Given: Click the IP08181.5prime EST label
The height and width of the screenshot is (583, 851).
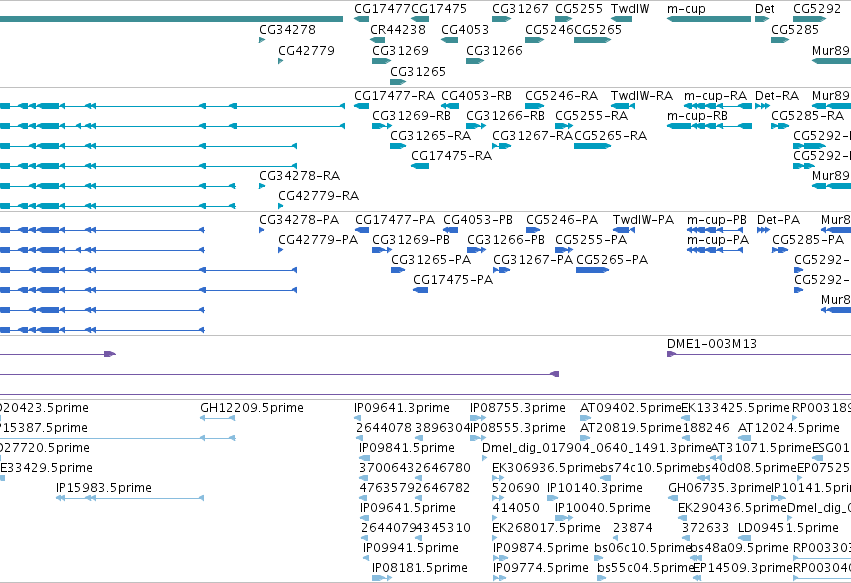Looking at the screenshot, I should point(420,568).
